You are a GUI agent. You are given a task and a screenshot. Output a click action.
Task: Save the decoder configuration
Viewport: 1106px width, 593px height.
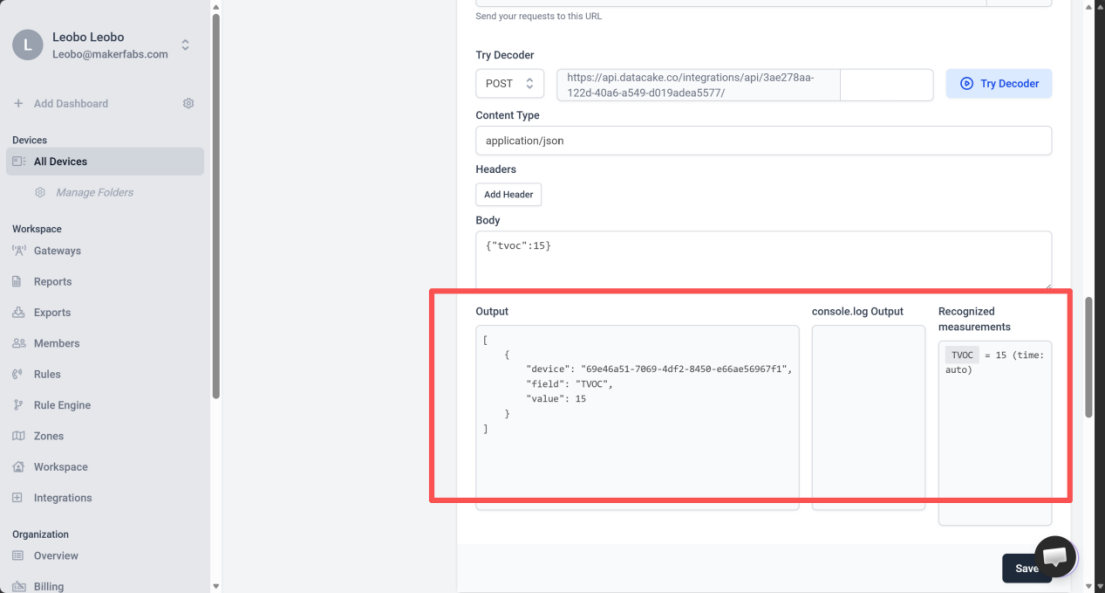[1027, 568]
